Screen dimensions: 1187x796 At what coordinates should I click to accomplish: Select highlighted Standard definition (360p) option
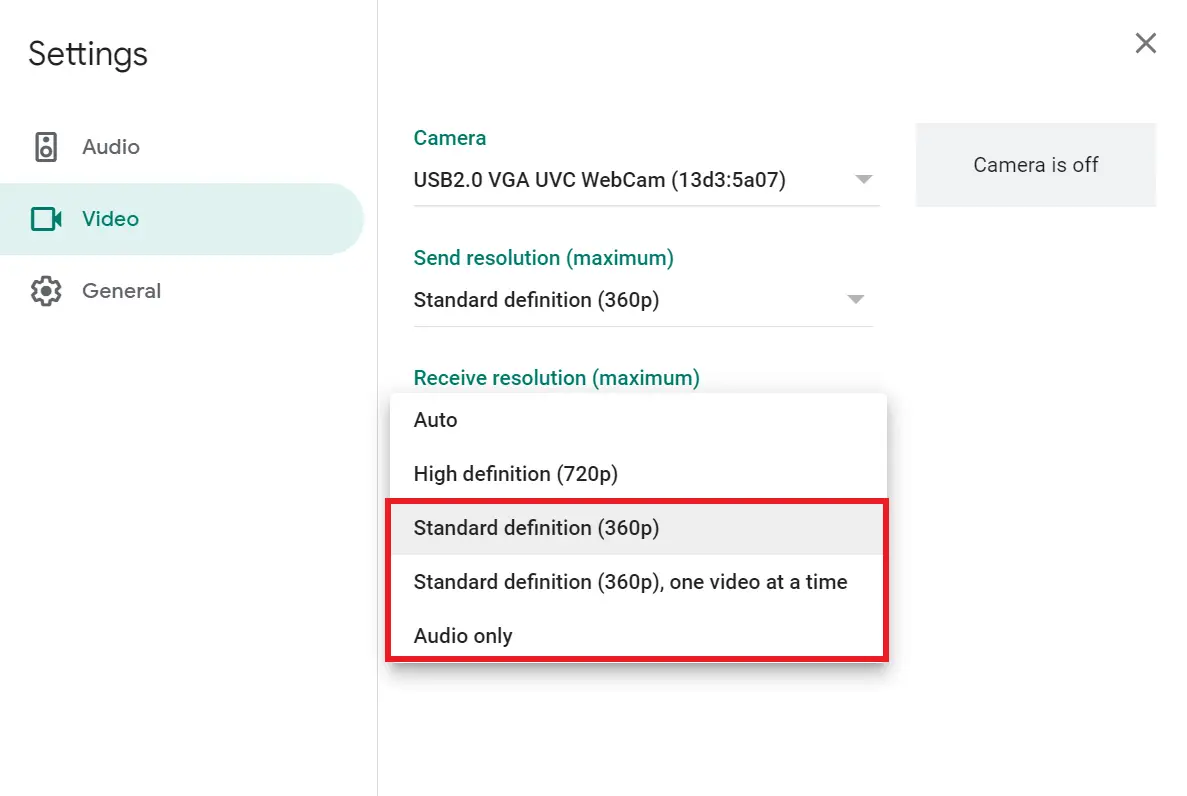637,528
